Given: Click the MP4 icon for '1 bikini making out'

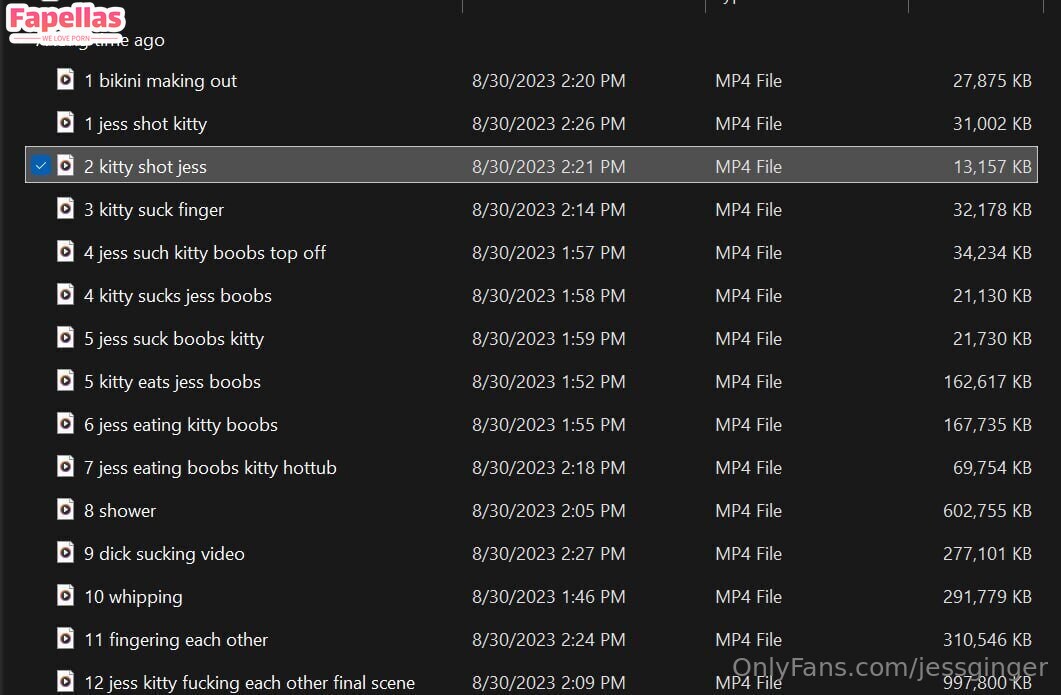Looking at the screenshot, I should point(65,80).
